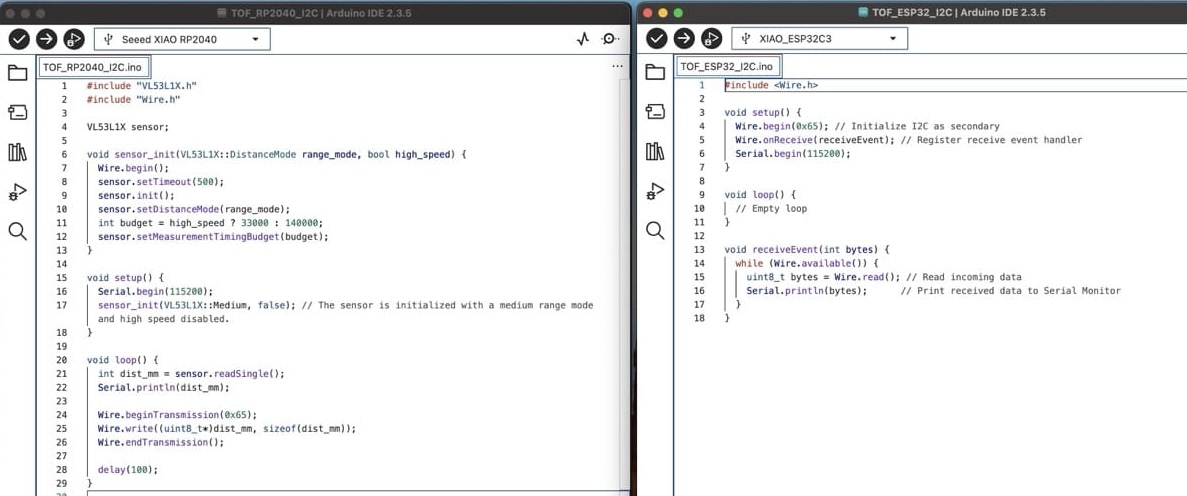Image resolution: width=1187 pixels, height=496 pixels.
Task: Click Wire.endTransmission(); line in RP2040 editor
Action: click(x=160, y=442)
